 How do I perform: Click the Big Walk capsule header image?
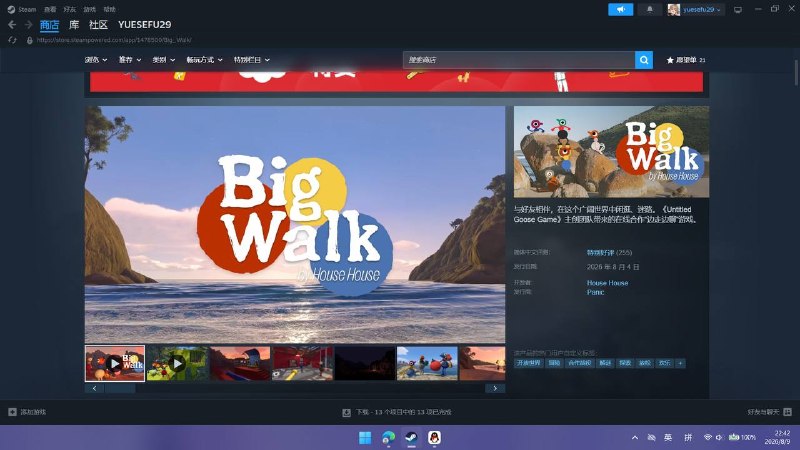tap(611, 152)
